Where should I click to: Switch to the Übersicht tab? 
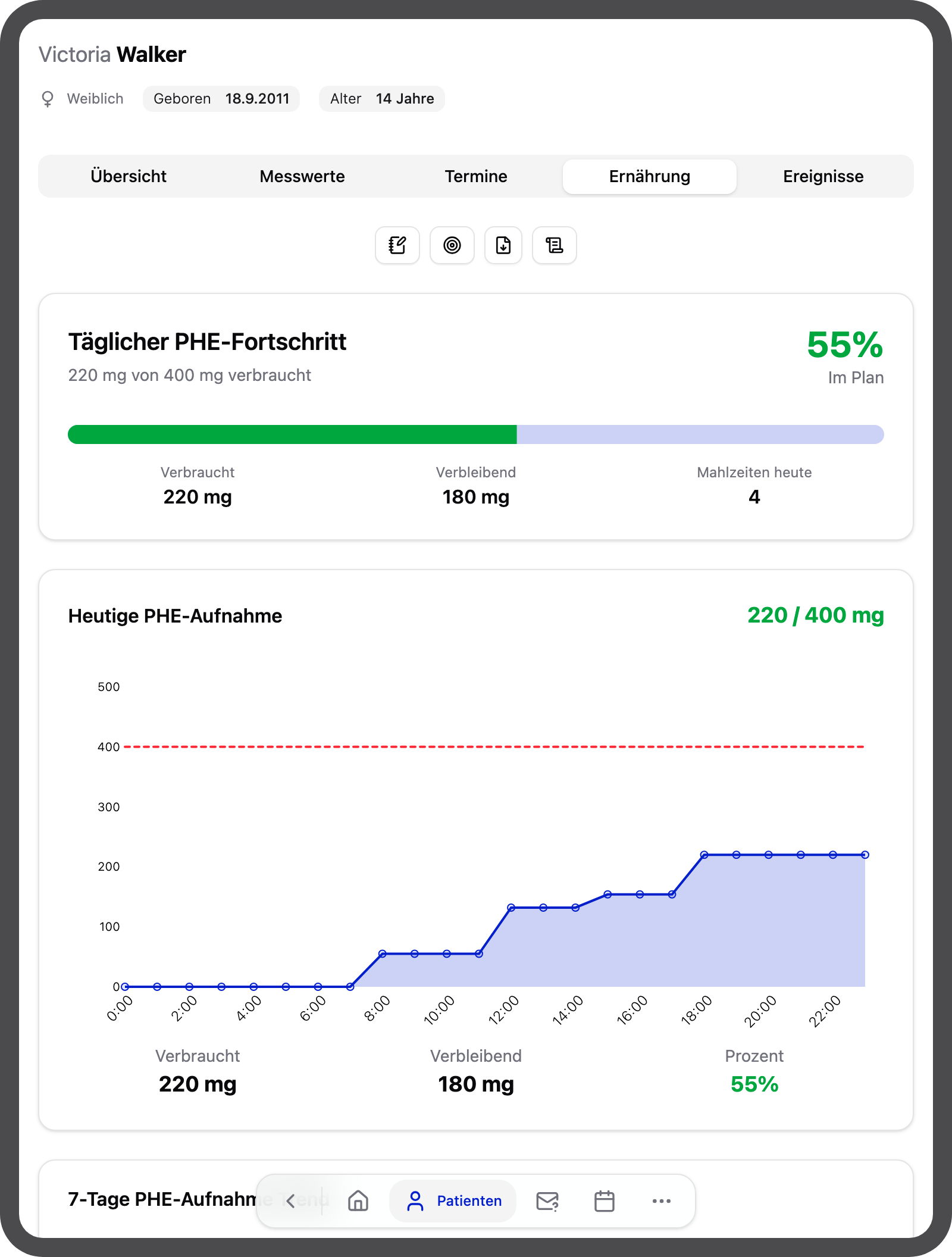(x=129, y=176)
